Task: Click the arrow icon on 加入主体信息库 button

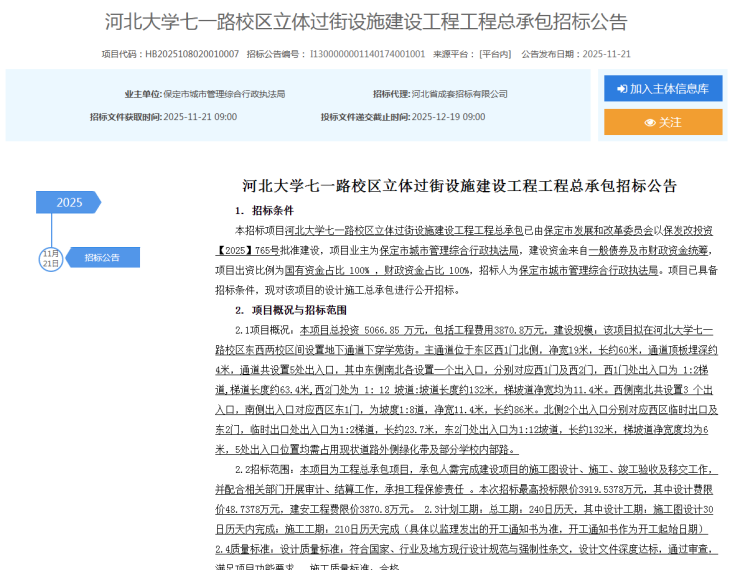Action: click(622, 89)
